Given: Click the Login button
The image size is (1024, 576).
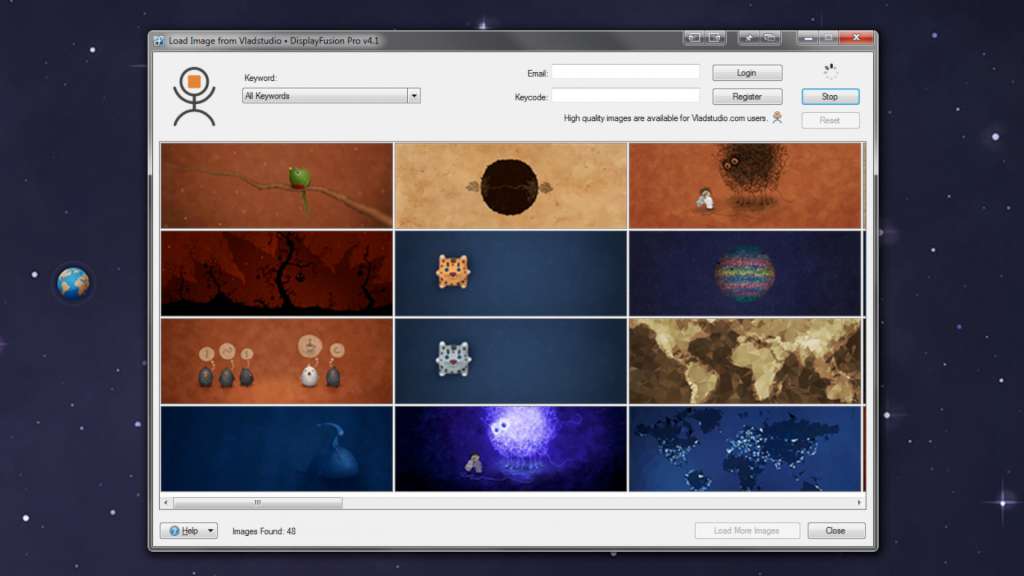Looking at the screenshot, I should 747,72.
